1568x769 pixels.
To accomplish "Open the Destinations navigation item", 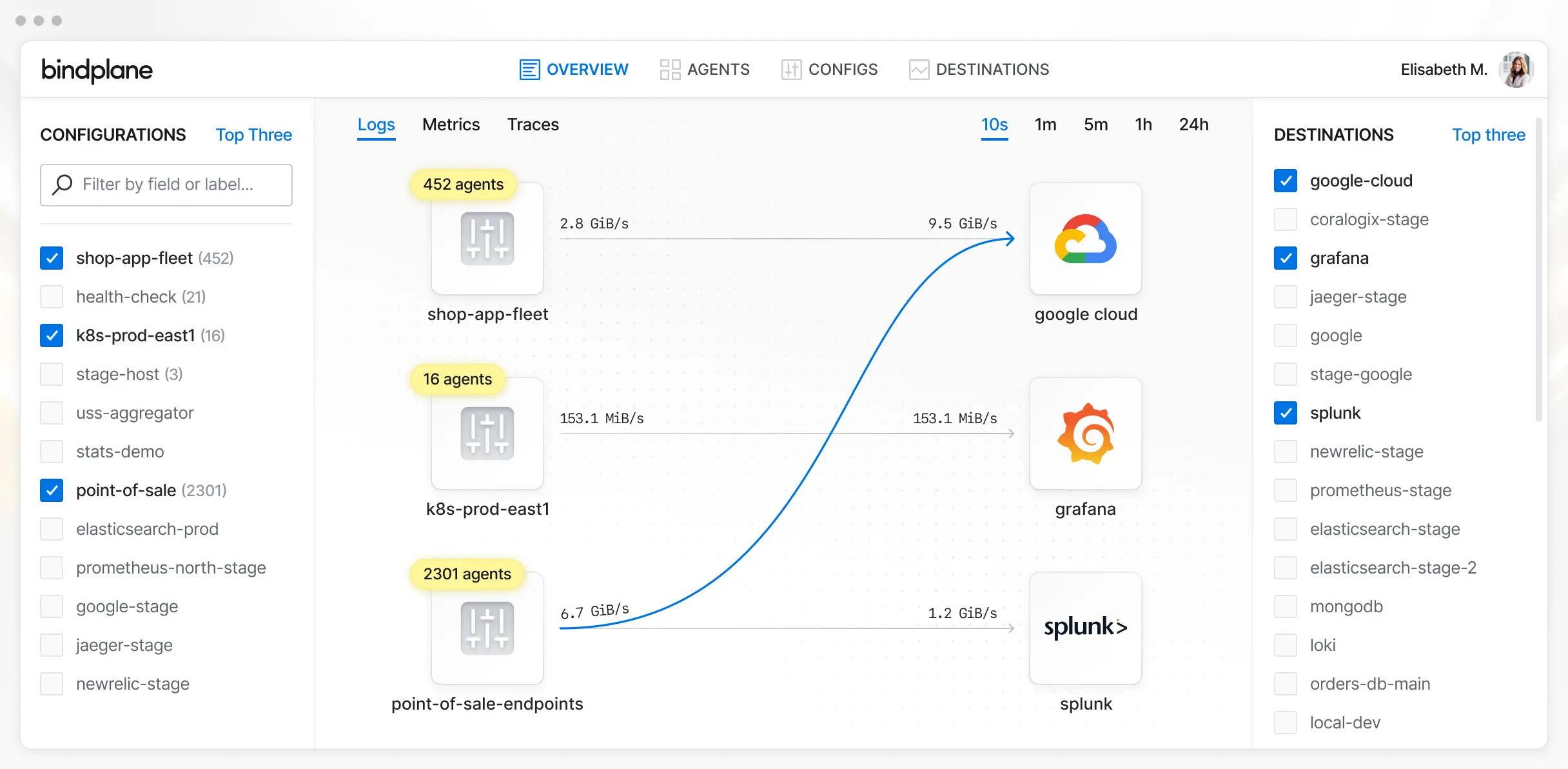I will click(979, 70).
